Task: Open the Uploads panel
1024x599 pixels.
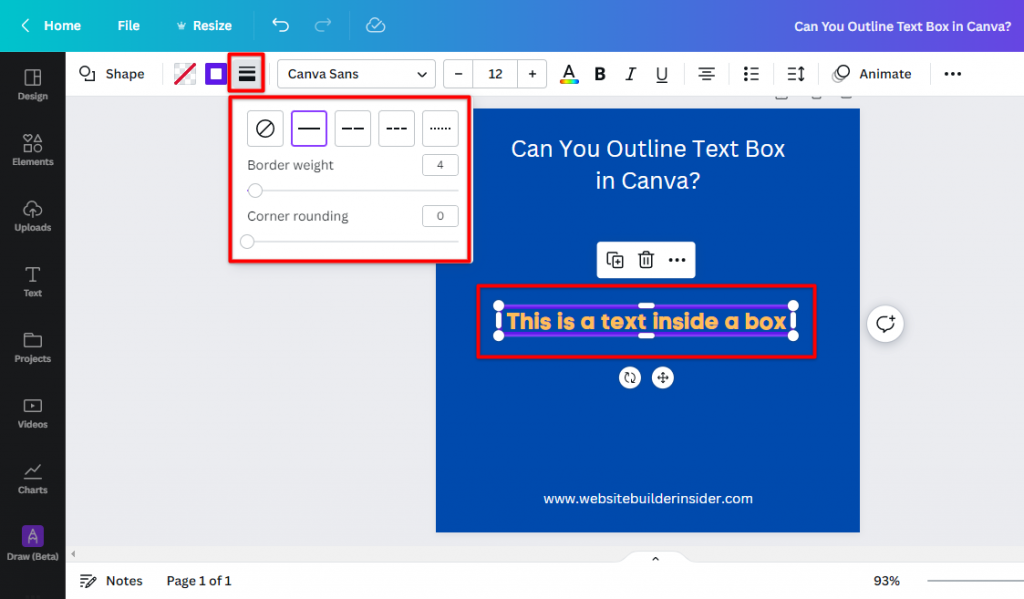Action: [32, 214]
